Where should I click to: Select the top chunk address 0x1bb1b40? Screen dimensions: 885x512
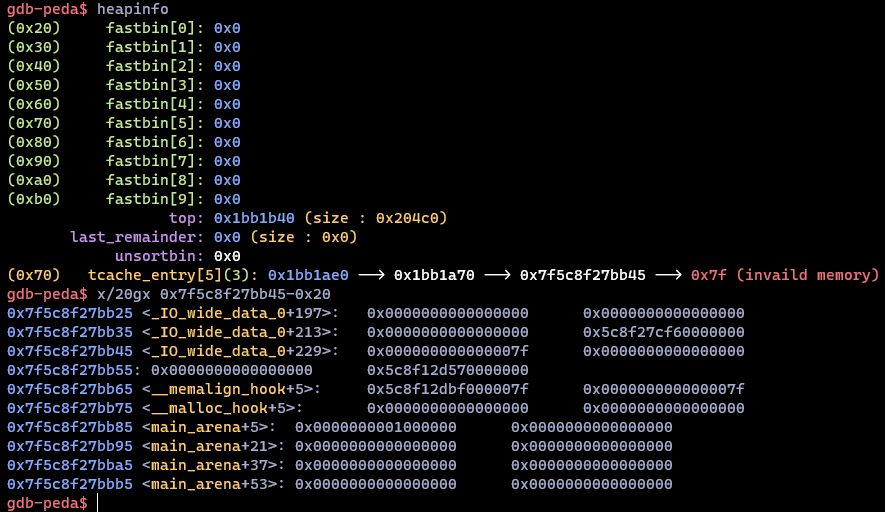[254, 218]
